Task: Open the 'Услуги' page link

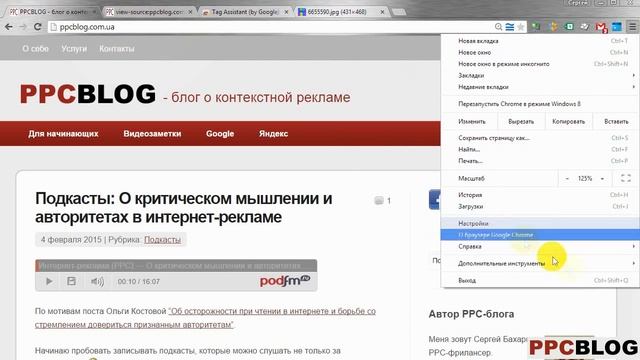Action: 74,49
